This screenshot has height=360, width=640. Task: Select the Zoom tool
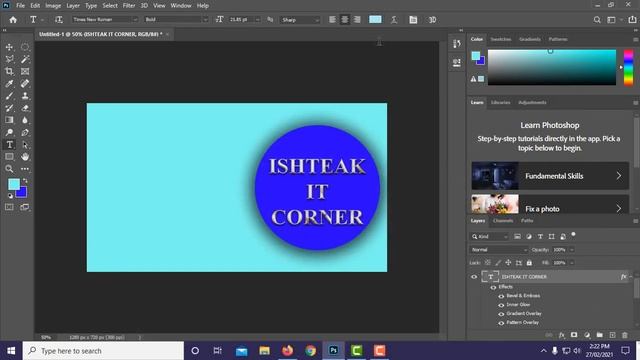coord(9,169)
